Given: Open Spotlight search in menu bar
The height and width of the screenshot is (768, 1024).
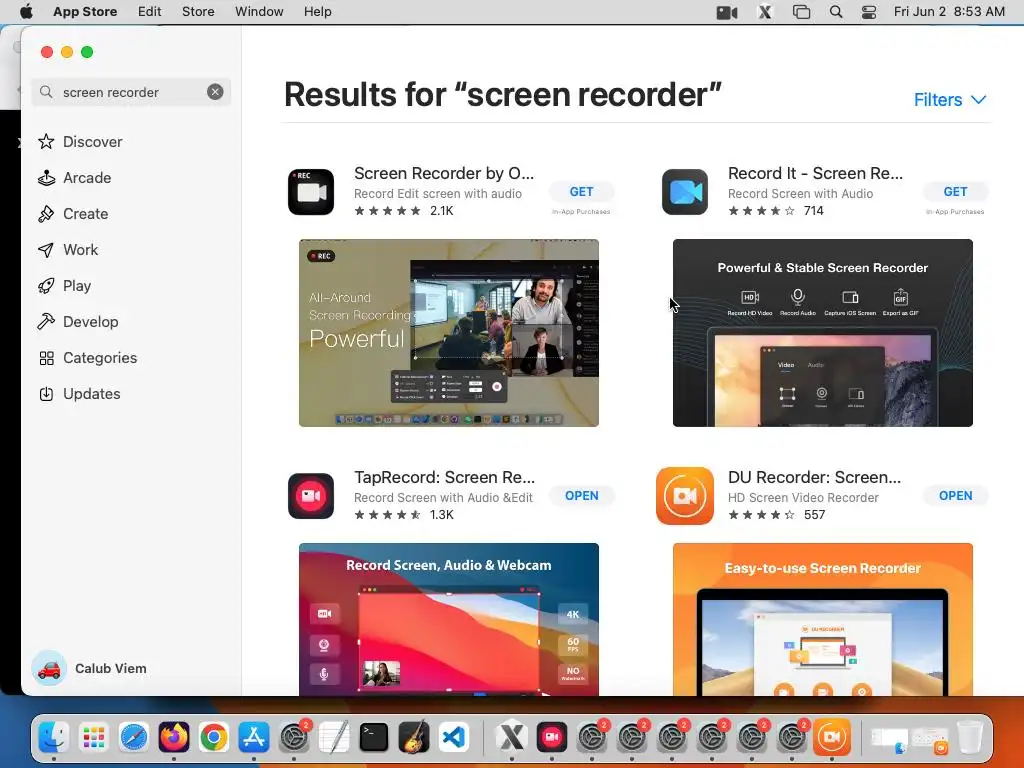Looking at the screenshot, I should (x=836, y=12).
